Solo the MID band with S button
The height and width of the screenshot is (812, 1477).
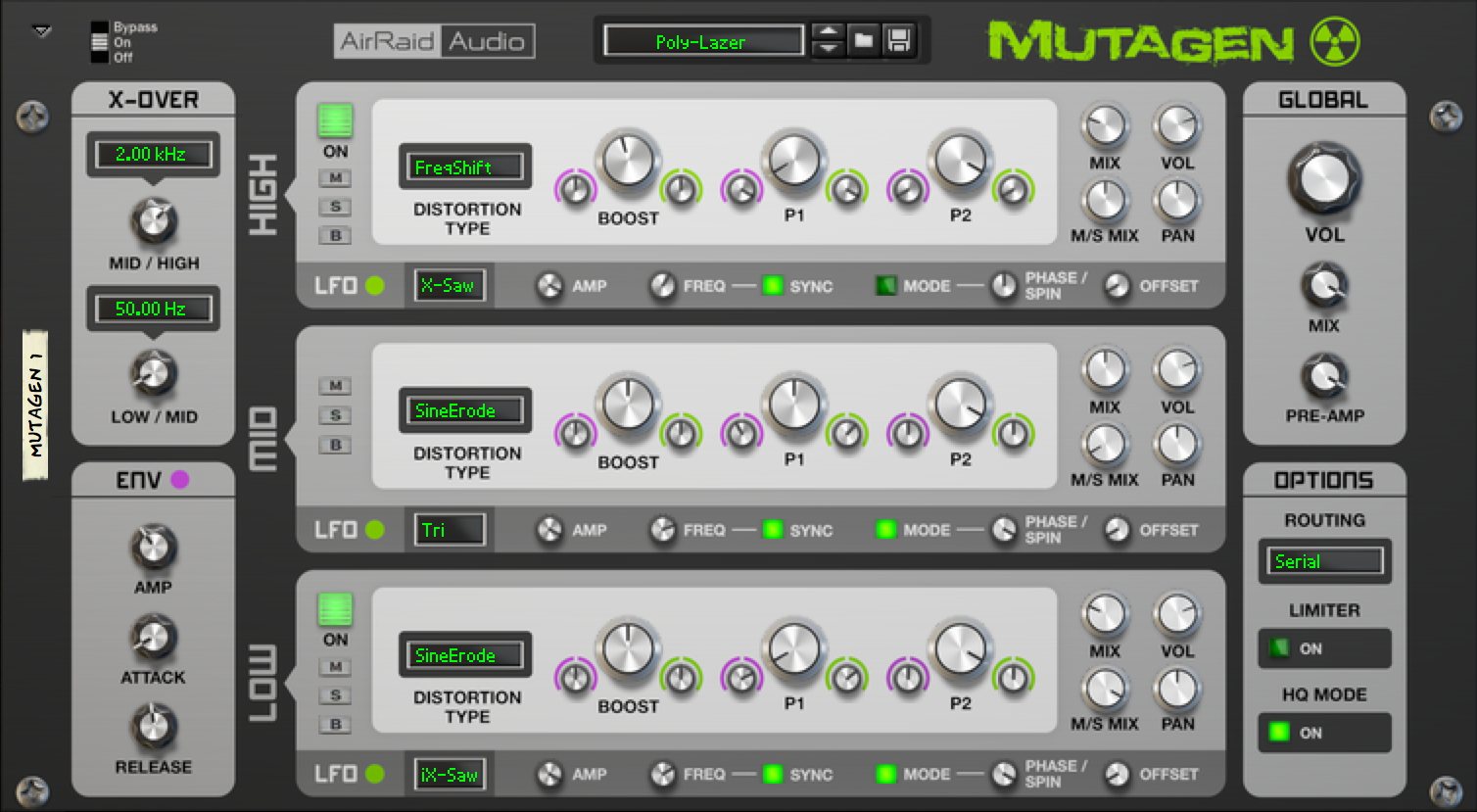coord(336,415)
